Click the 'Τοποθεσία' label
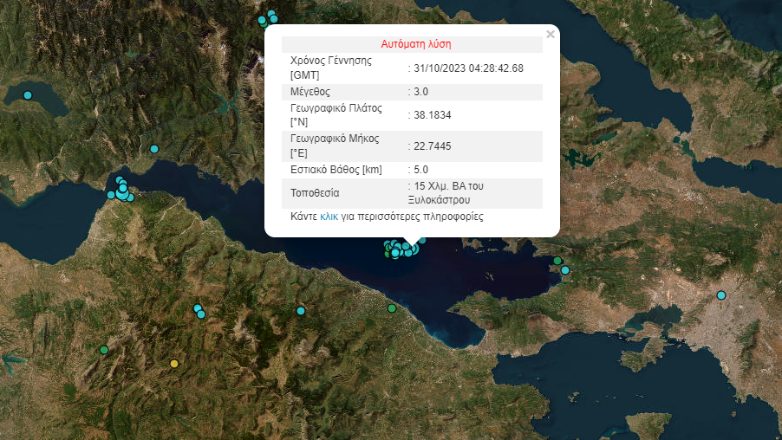This screenshot has height=440, width=782. click(315, 193)
